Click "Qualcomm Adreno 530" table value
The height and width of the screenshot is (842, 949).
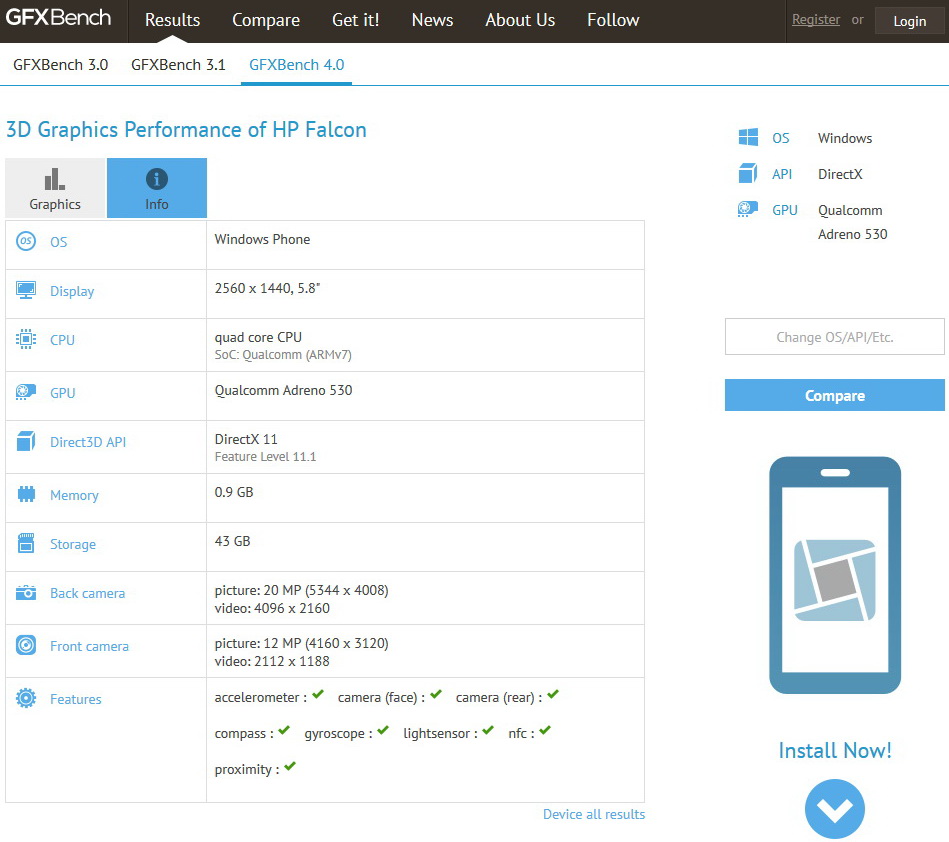click(x=283, y=390)
